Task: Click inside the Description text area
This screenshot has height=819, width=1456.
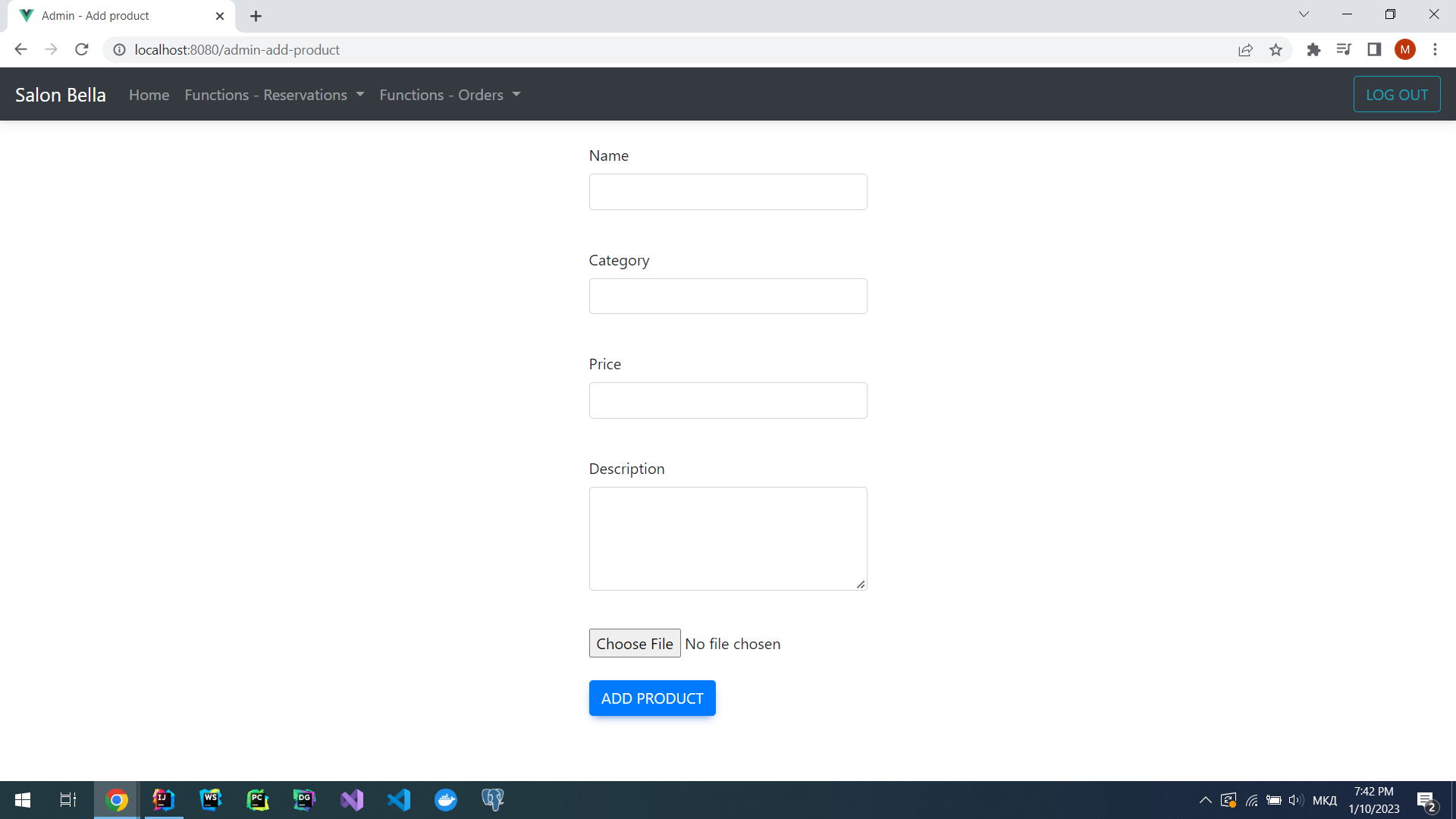Action: click(727, 538)
